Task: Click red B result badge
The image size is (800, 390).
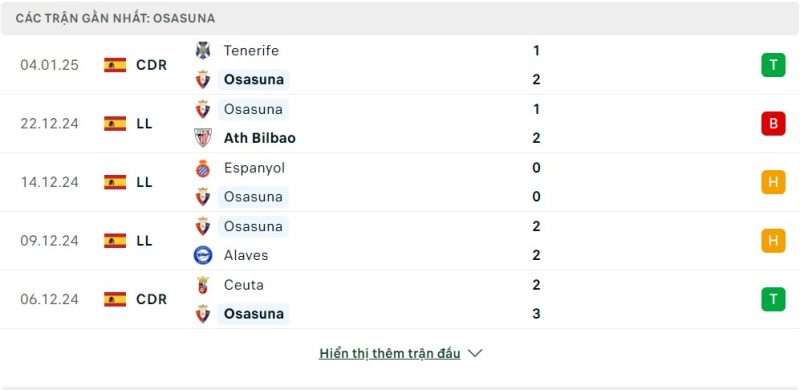Action: coord(773,124)
